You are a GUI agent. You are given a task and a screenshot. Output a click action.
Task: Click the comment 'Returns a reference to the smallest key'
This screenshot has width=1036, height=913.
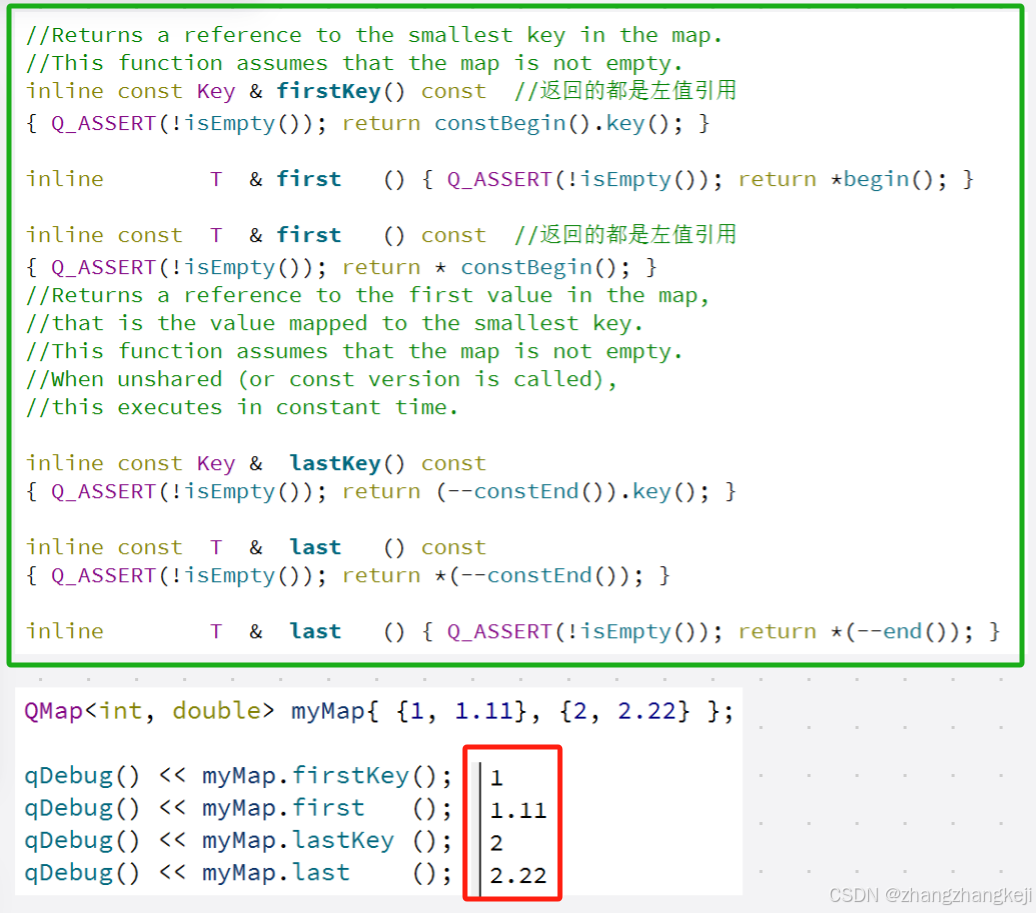click(x=374, y=35)
